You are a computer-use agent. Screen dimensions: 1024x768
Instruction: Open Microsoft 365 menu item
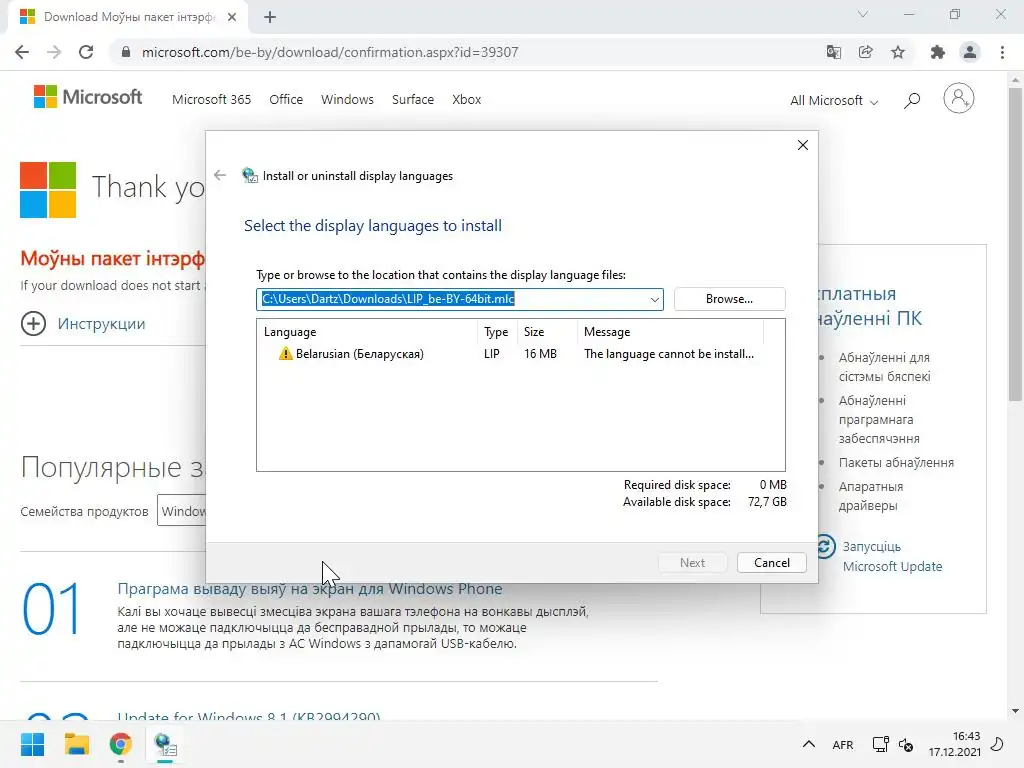point(212,99)
